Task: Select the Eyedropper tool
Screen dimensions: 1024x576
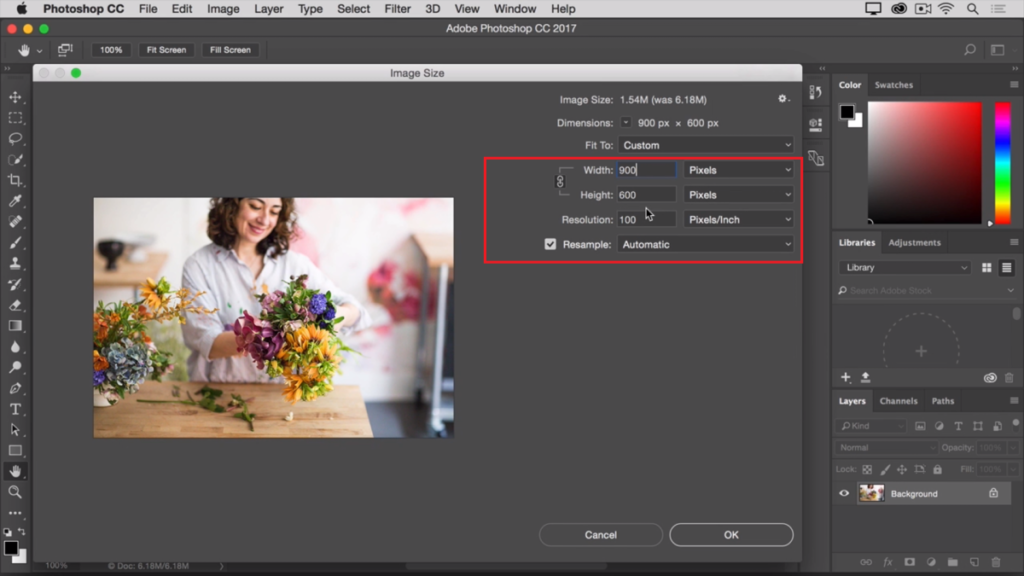Action: (15, 201)
